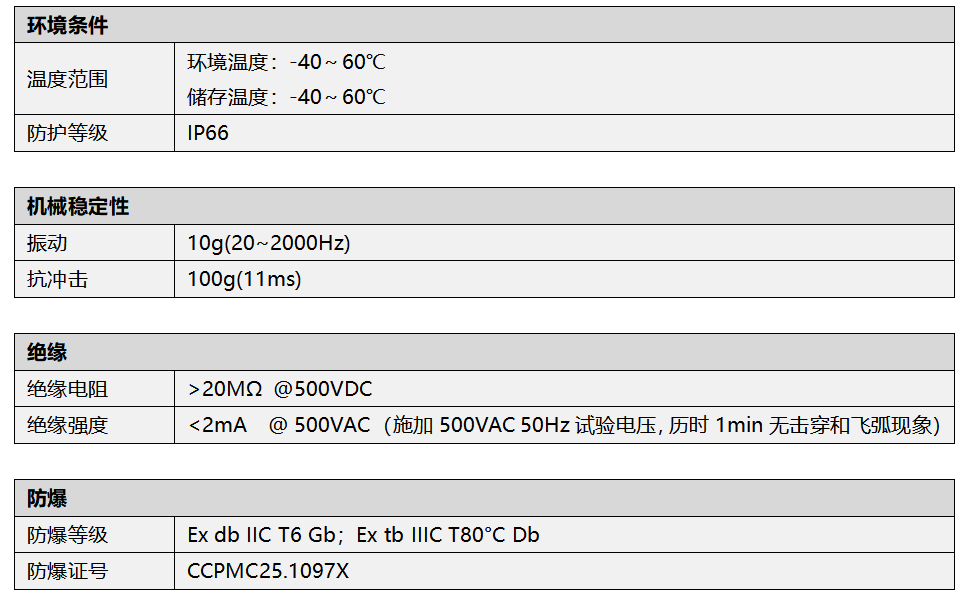
Task: Click the <2mA @ 500VAC value text
Action: tap(278, 426)
